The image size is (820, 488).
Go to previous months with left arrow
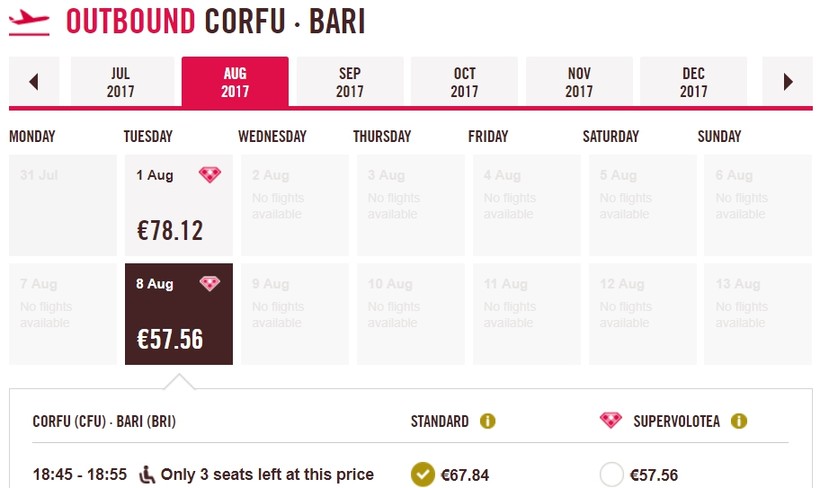[34, 82]
